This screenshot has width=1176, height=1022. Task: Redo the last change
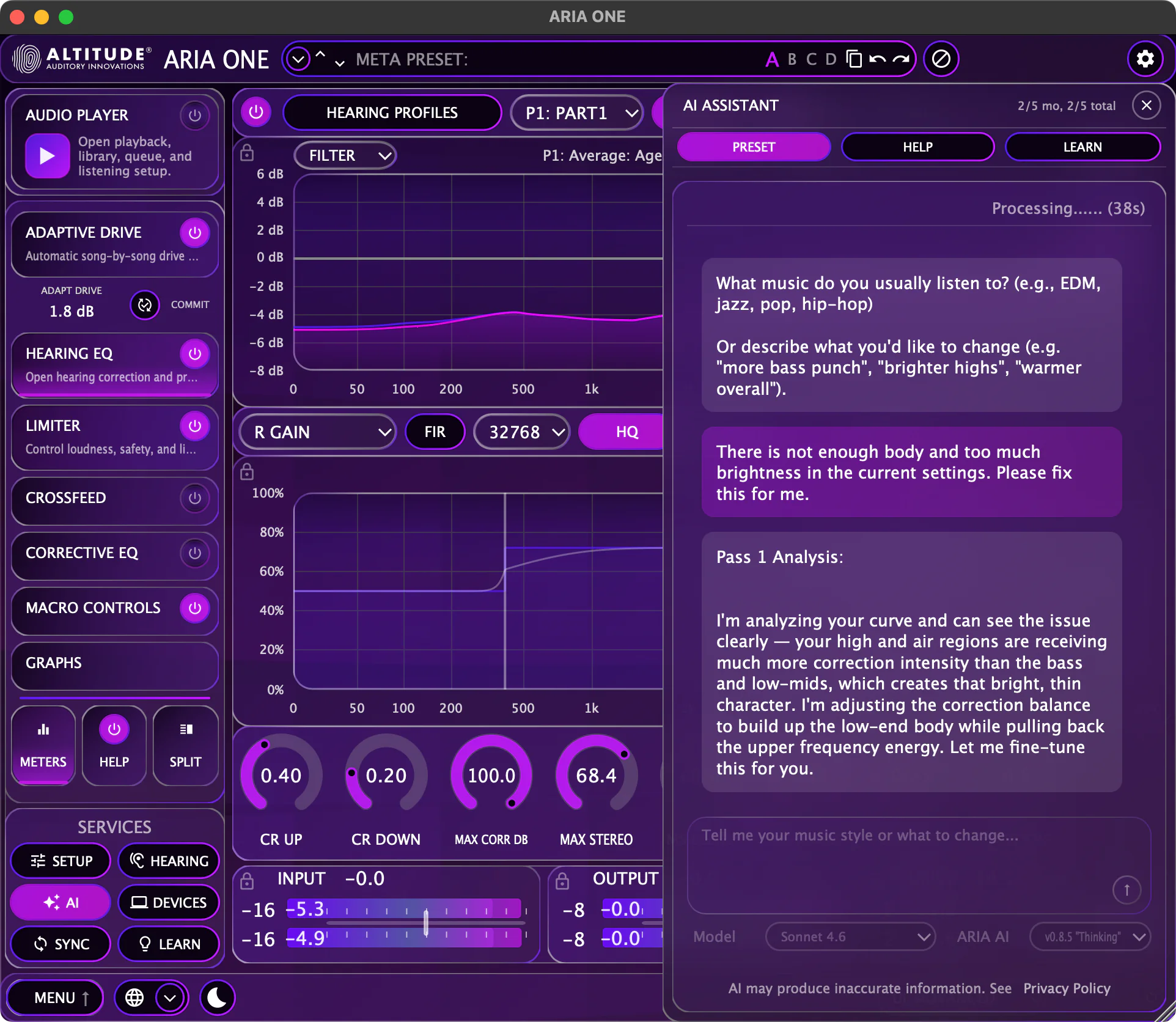coord(900,59)
